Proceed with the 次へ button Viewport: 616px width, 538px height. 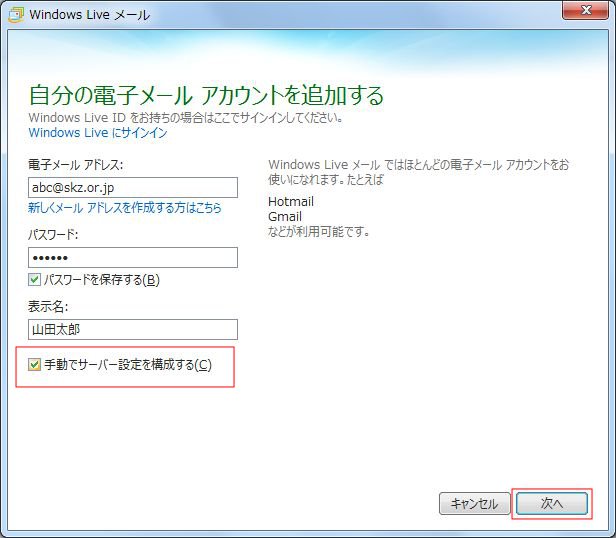552,503
